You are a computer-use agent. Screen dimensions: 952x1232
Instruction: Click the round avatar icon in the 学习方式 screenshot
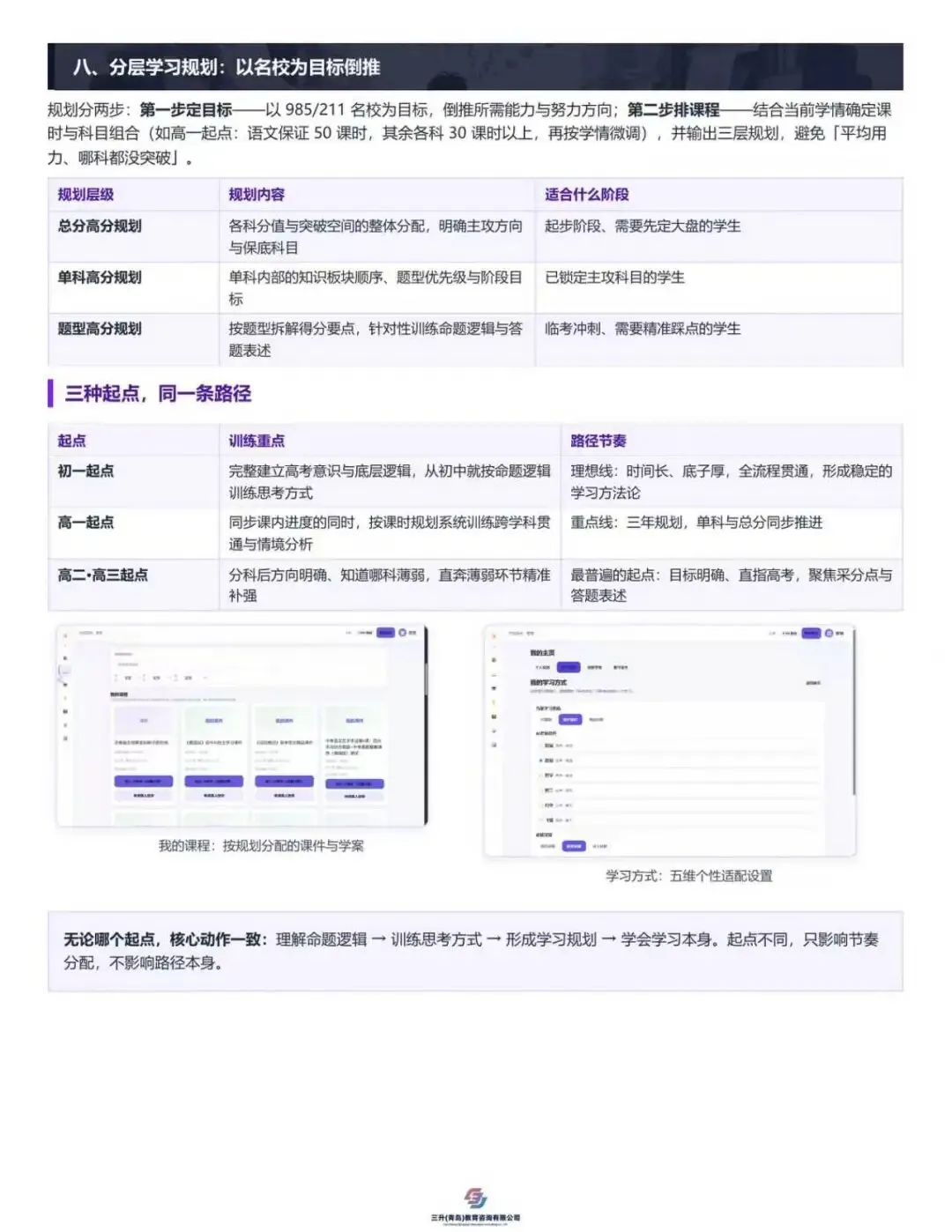point(829,633)
